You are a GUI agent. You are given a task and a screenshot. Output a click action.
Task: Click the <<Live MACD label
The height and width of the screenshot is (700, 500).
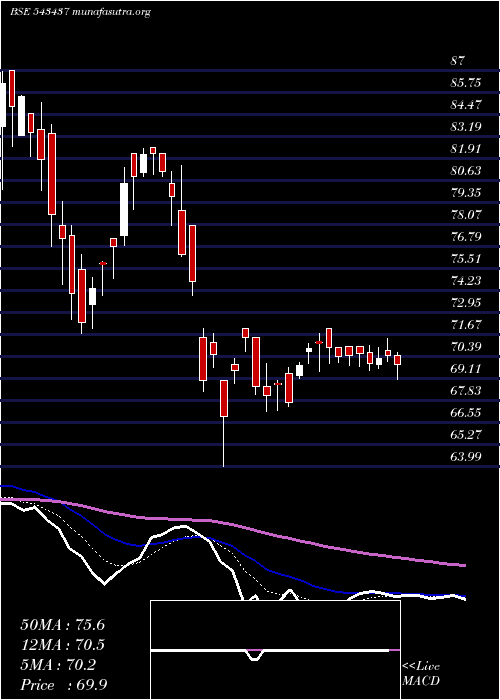click(x=421, y=674)
